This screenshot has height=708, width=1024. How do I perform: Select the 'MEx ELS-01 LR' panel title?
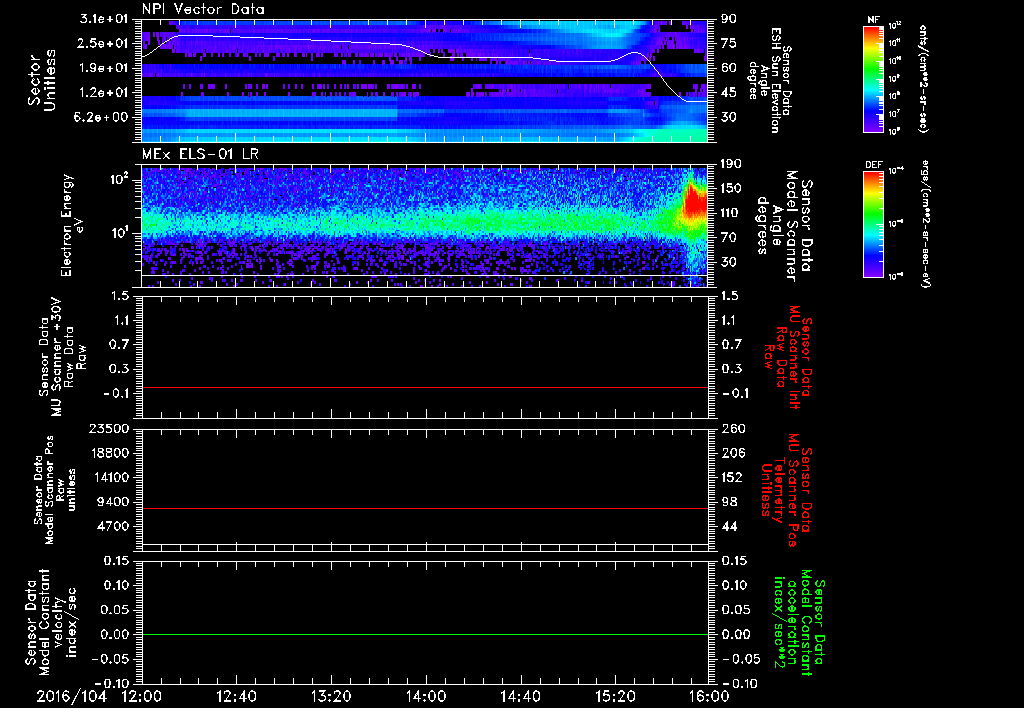200,155
